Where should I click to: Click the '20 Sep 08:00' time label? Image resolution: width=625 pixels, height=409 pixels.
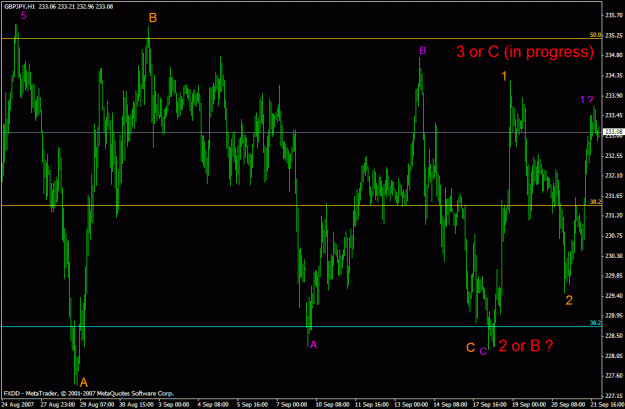tap(569, 404)
